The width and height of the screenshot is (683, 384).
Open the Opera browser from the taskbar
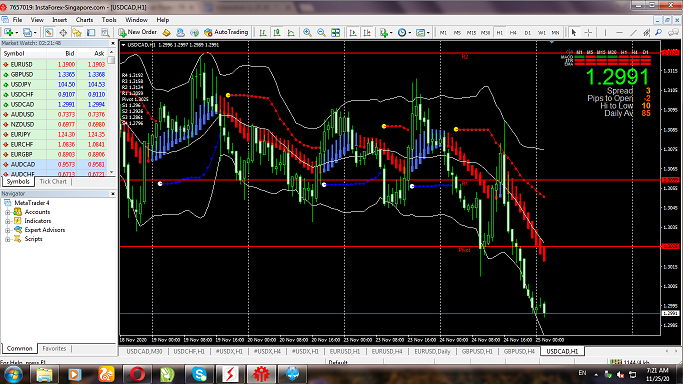pos(137,374)
